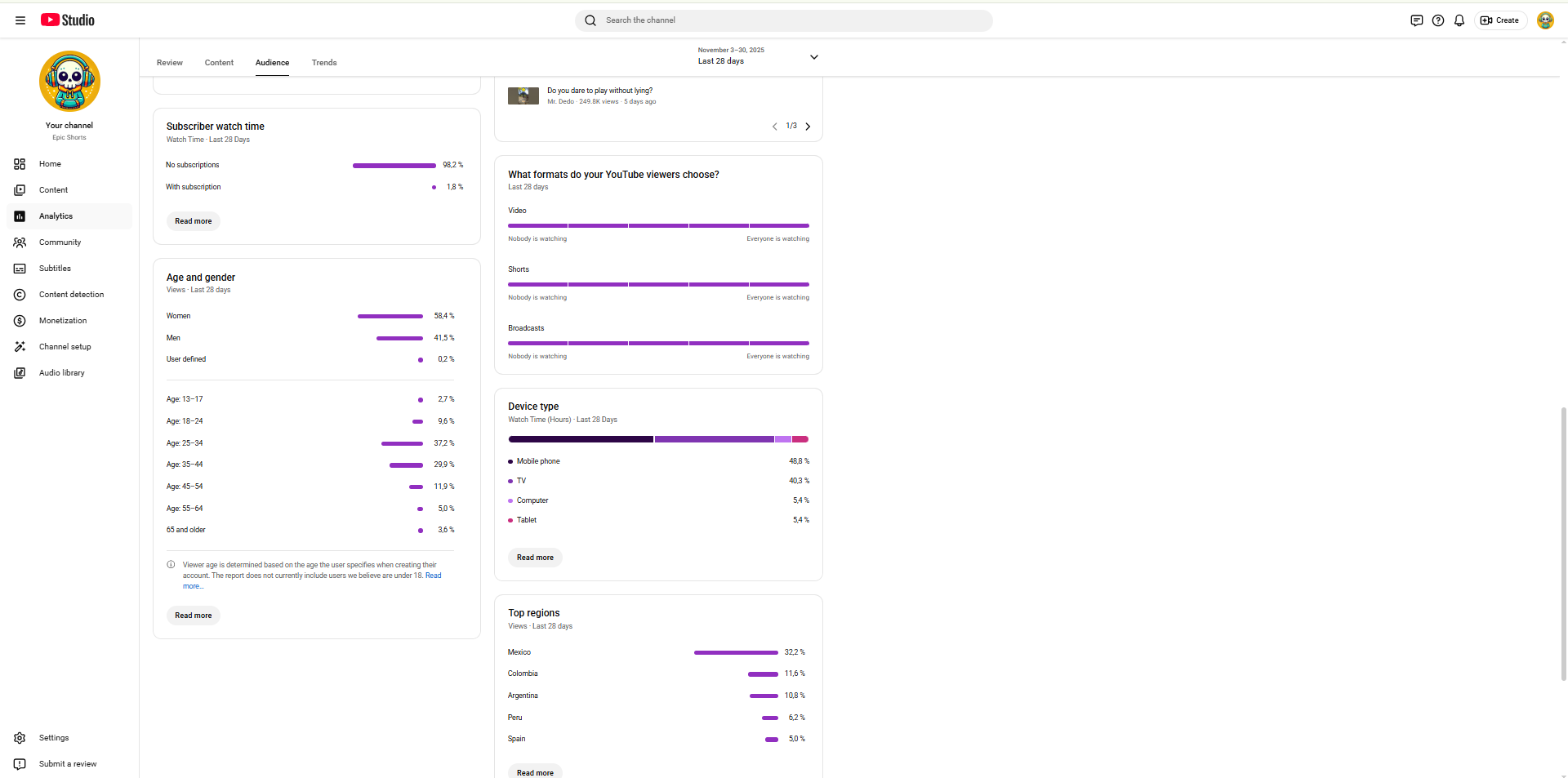This screenshot has height=778, width=1568.
Task: Go to next page of videos carousel
Action: (808, 127)
